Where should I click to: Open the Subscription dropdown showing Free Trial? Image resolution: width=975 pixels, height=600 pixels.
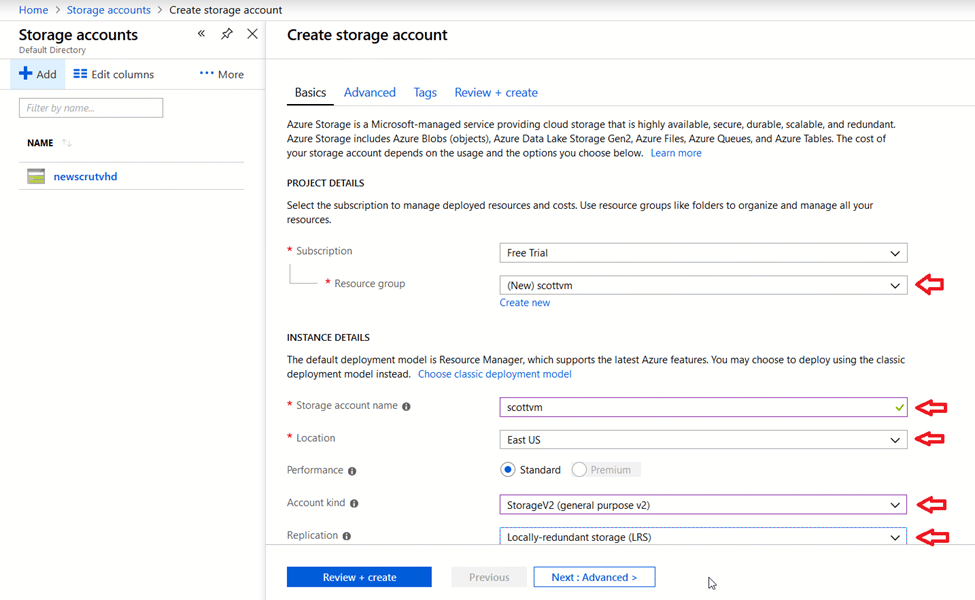pos(703,253)
